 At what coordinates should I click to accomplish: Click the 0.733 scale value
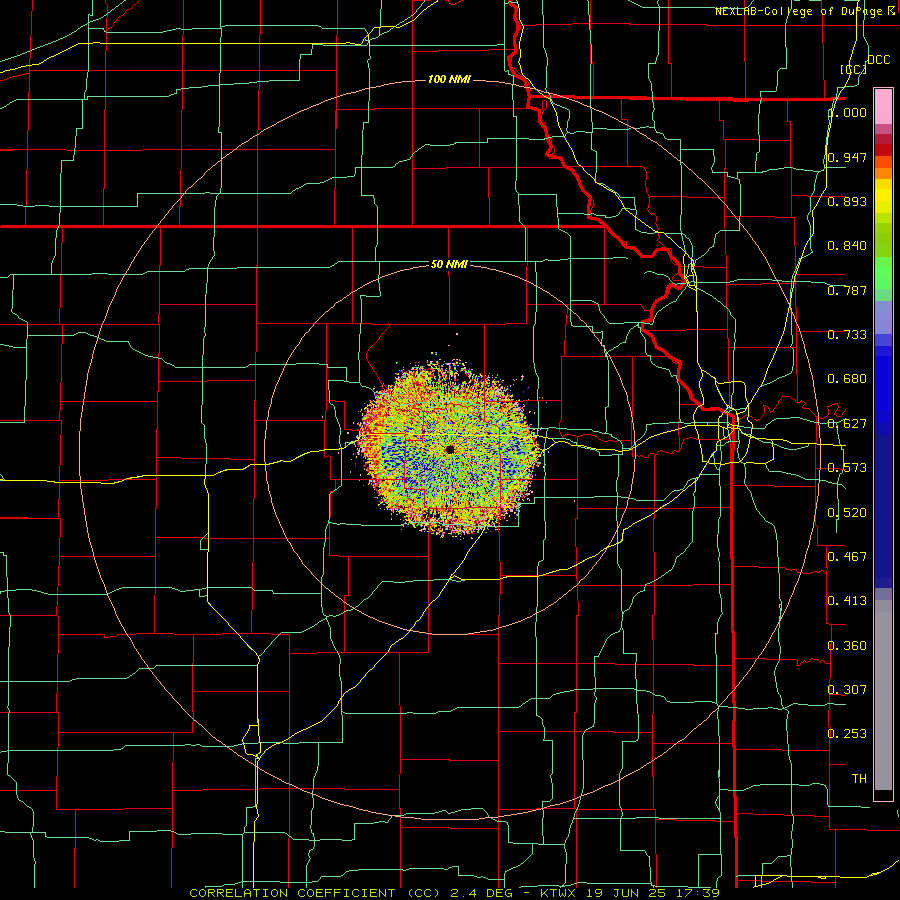(847, 335)
